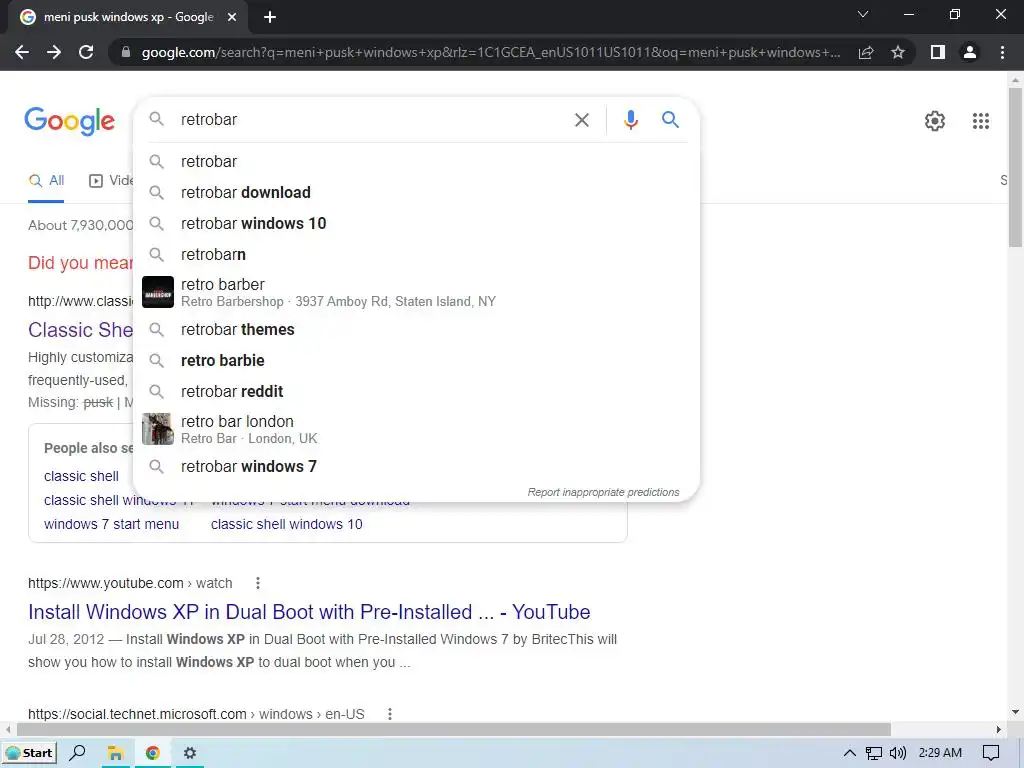Open the Windows Start menu
This screenshot has height=768, width=1024.
29,753
